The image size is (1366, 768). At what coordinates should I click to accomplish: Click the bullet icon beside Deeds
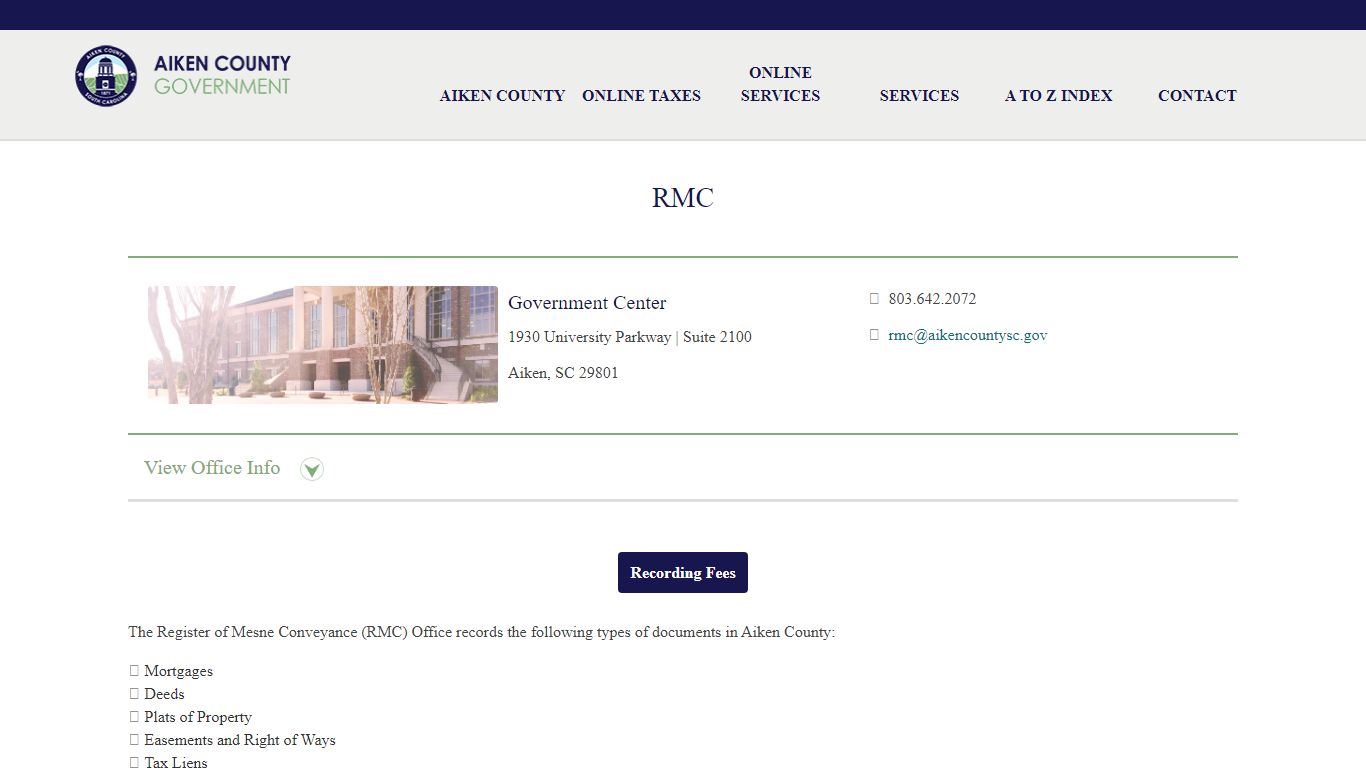pos(134,694)
